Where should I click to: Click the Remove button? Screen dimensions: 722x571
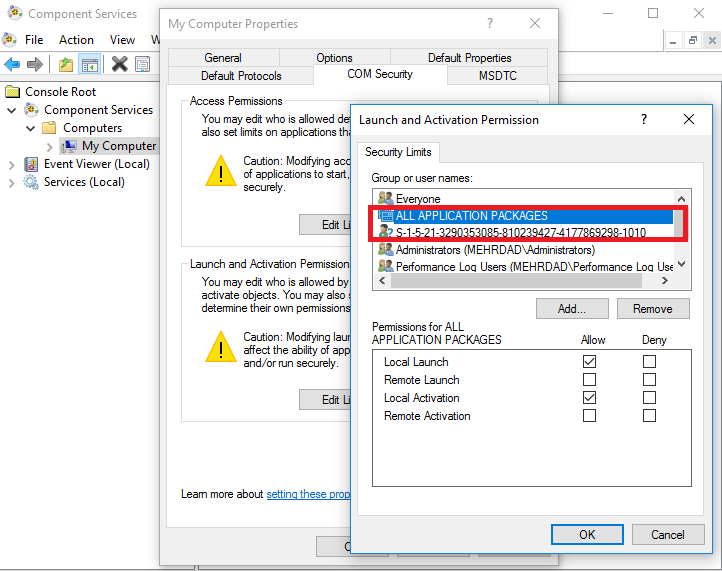pos(653,309)
